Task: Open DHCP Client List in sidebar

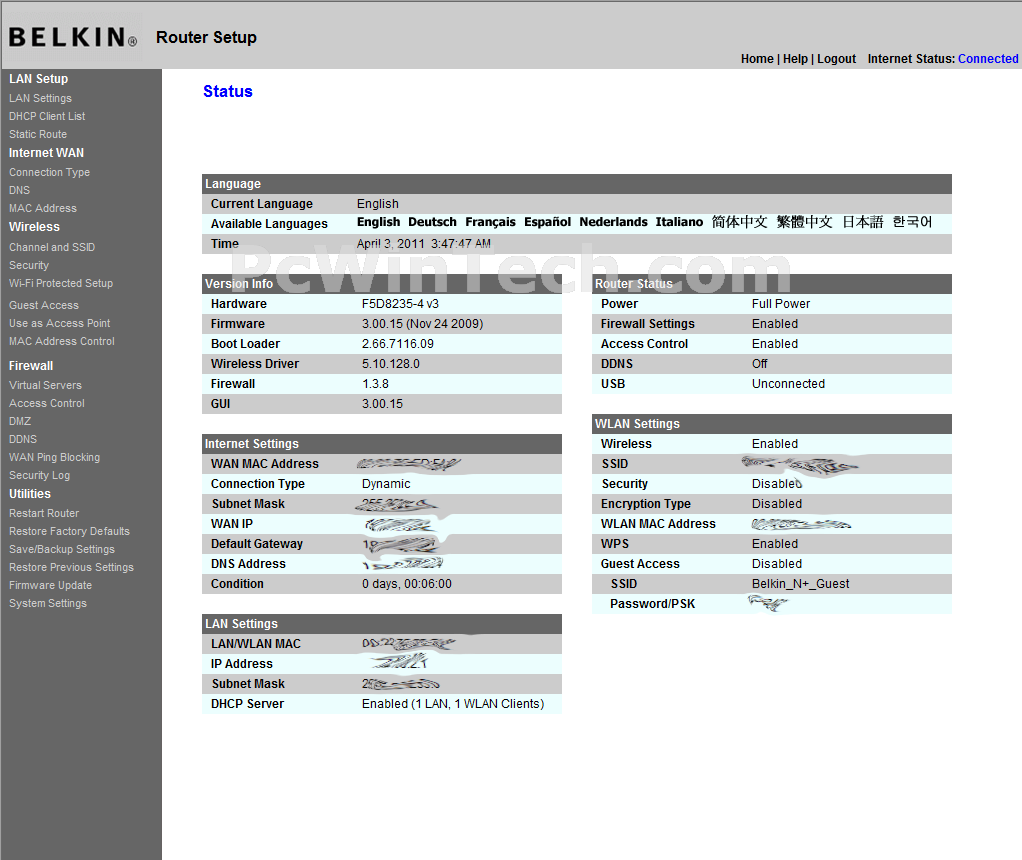Action: tap(47, 116)
